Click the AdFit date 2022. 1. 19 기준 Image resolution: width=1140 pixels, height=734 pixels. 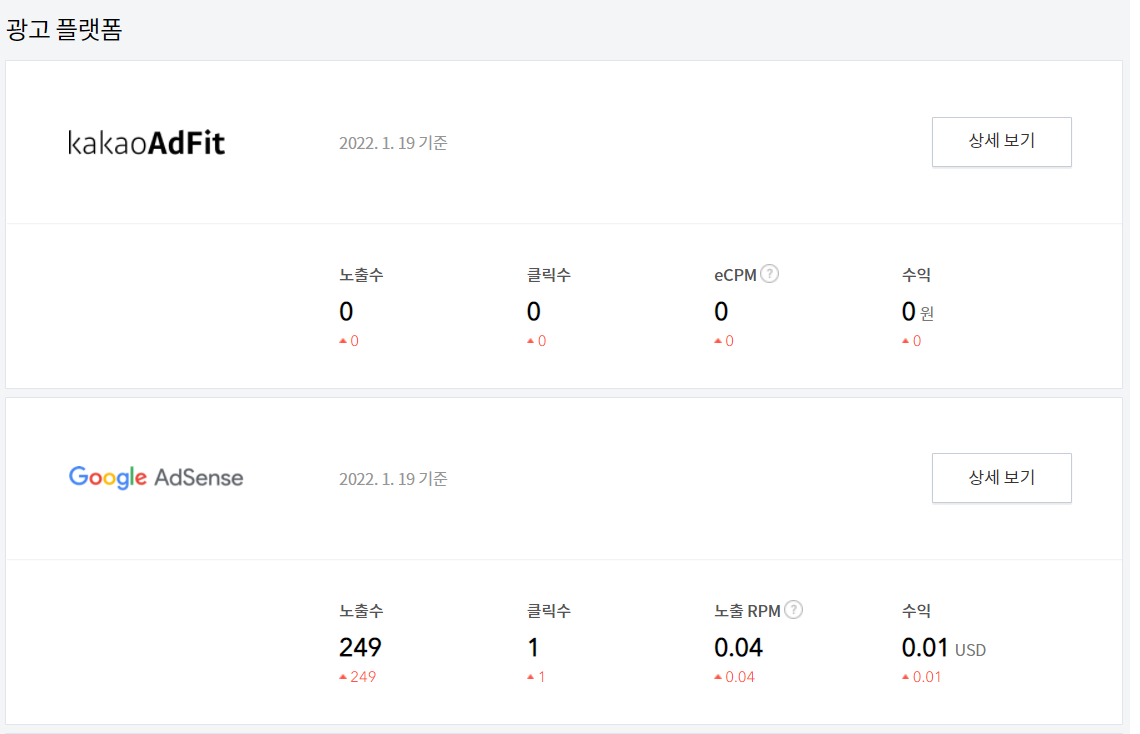coord(393,143)
